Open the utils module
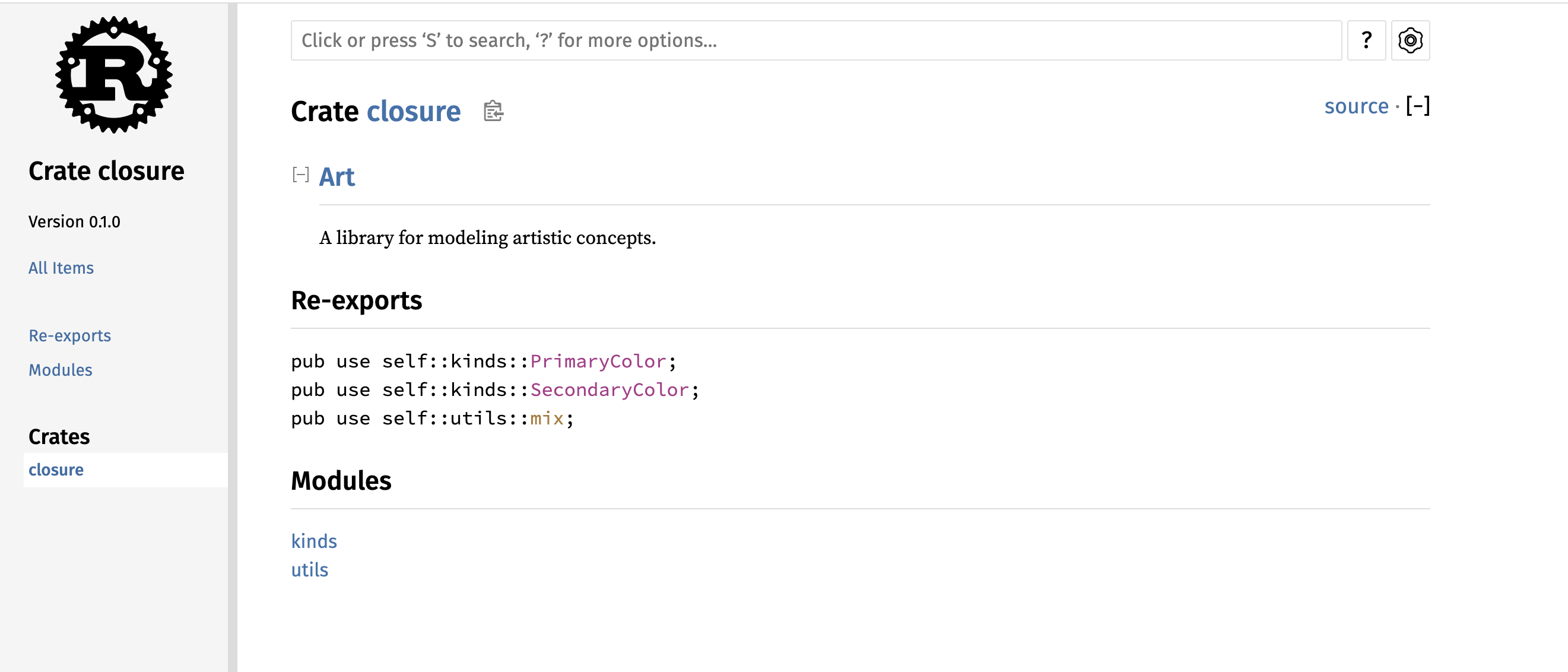 (309, 570)
